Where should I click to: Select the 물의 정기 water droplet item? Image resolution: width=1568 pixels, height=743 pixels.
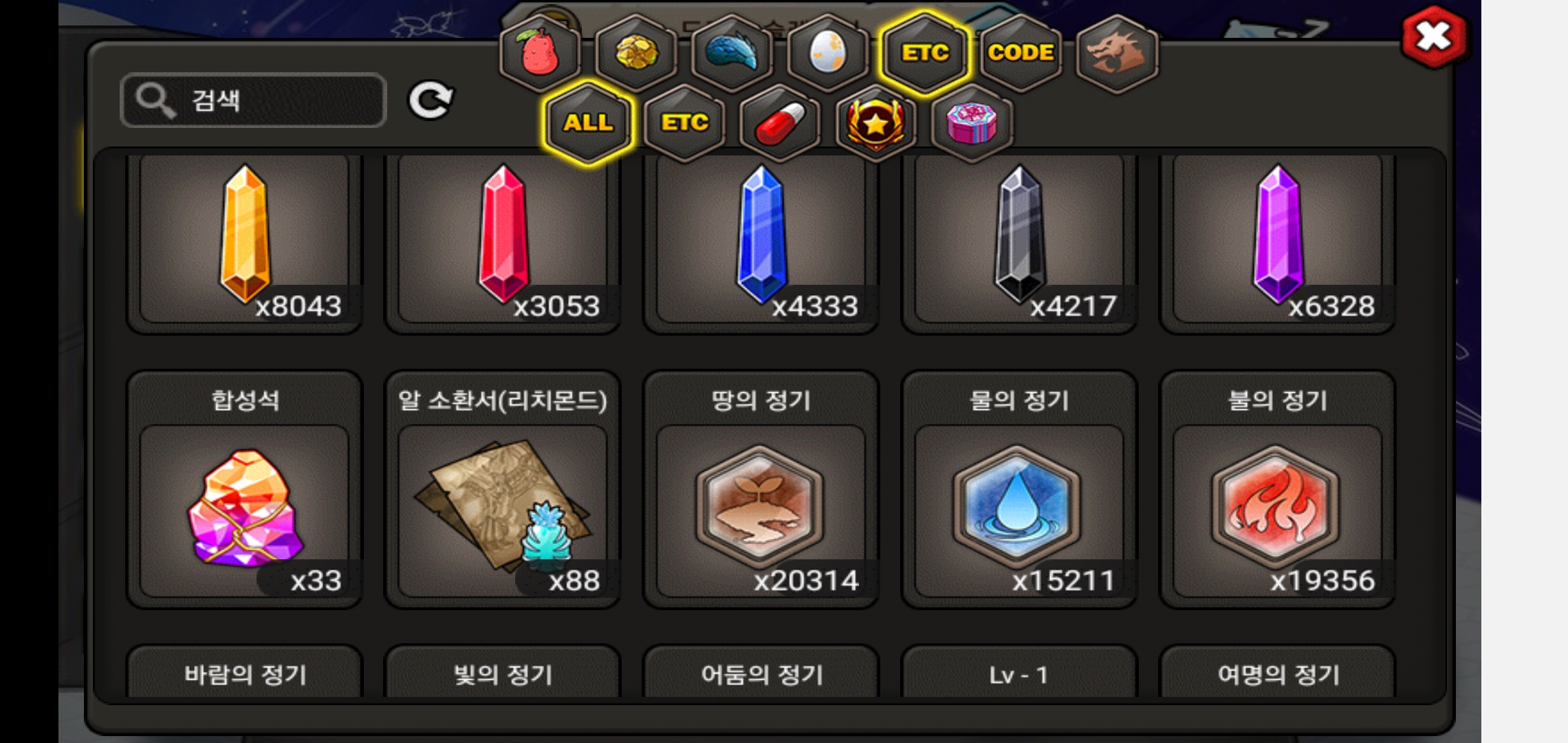[1019, 490]
